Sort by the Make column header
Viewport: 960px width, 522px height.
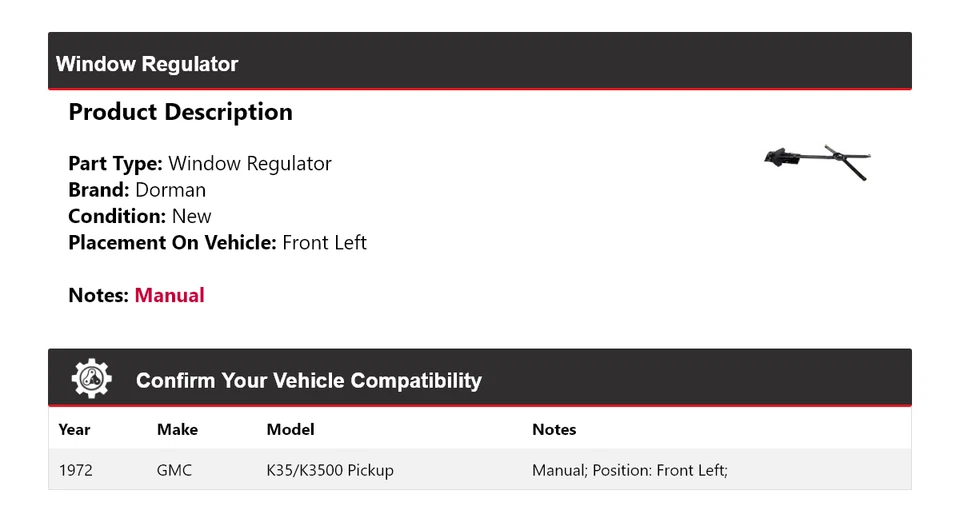tap(177, 430)
